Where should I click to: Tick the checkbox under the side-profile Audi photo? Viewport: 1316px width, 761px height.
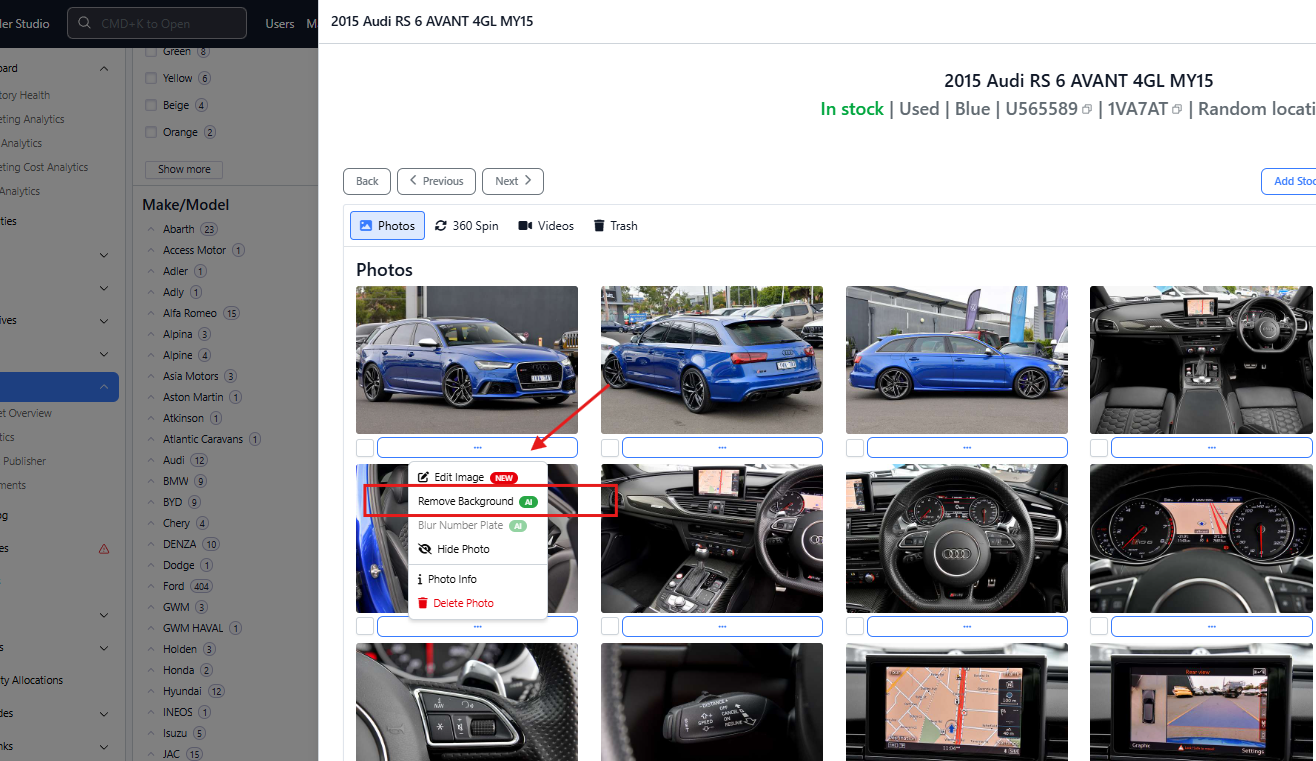pyautogui.click(x=855, y=448)
